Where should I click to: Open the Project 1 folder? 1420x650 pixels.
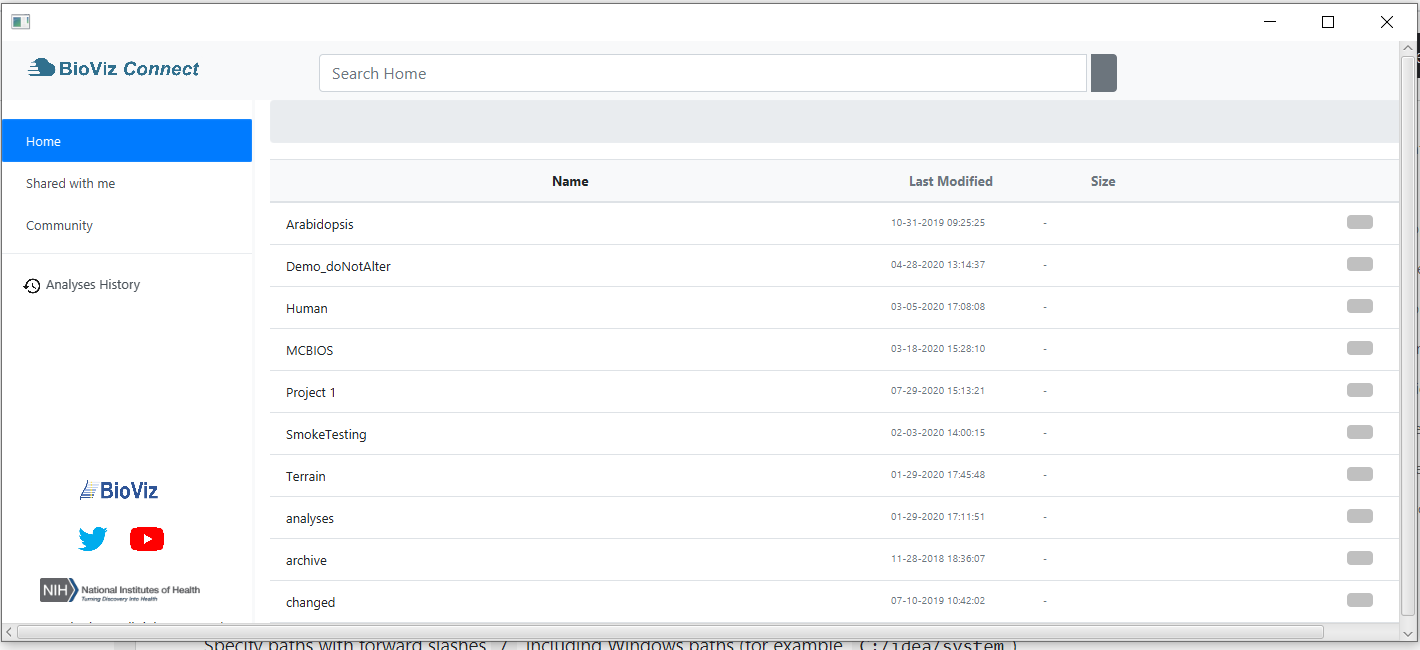tap(311, 393)
